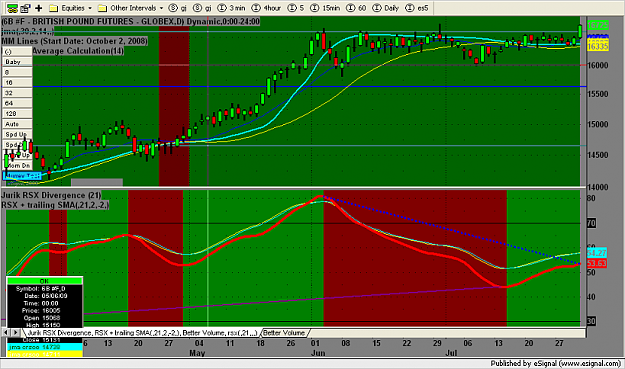Image resolution: width=625 pixels, height=369 pixels.
Task: Click the 'Jurik RSX Divergence (21)' study label
Action: (x=51, y=195)
